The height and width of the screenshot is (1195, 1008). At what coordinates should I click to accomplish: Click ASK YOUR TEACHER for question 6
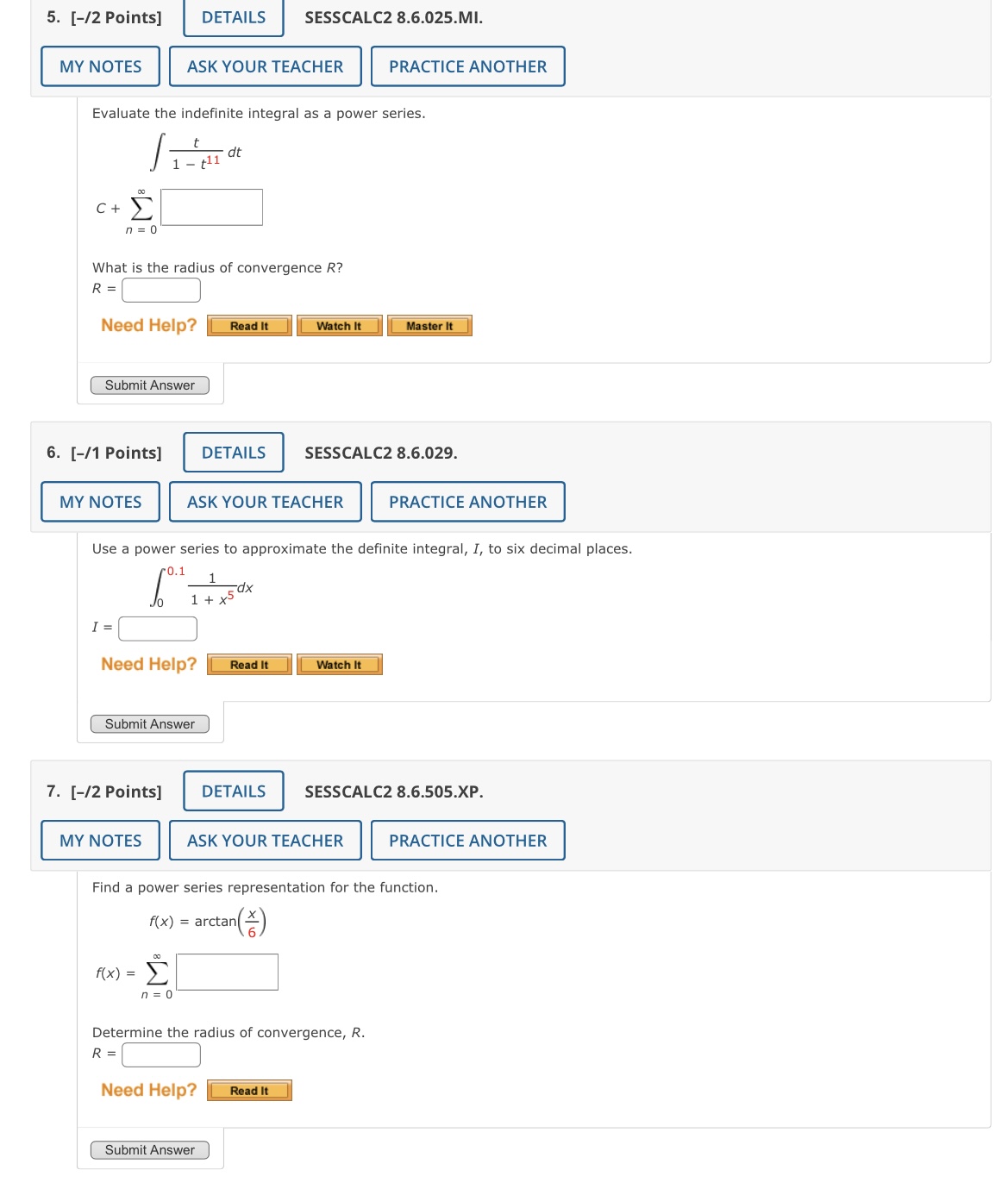pos(265,501)
